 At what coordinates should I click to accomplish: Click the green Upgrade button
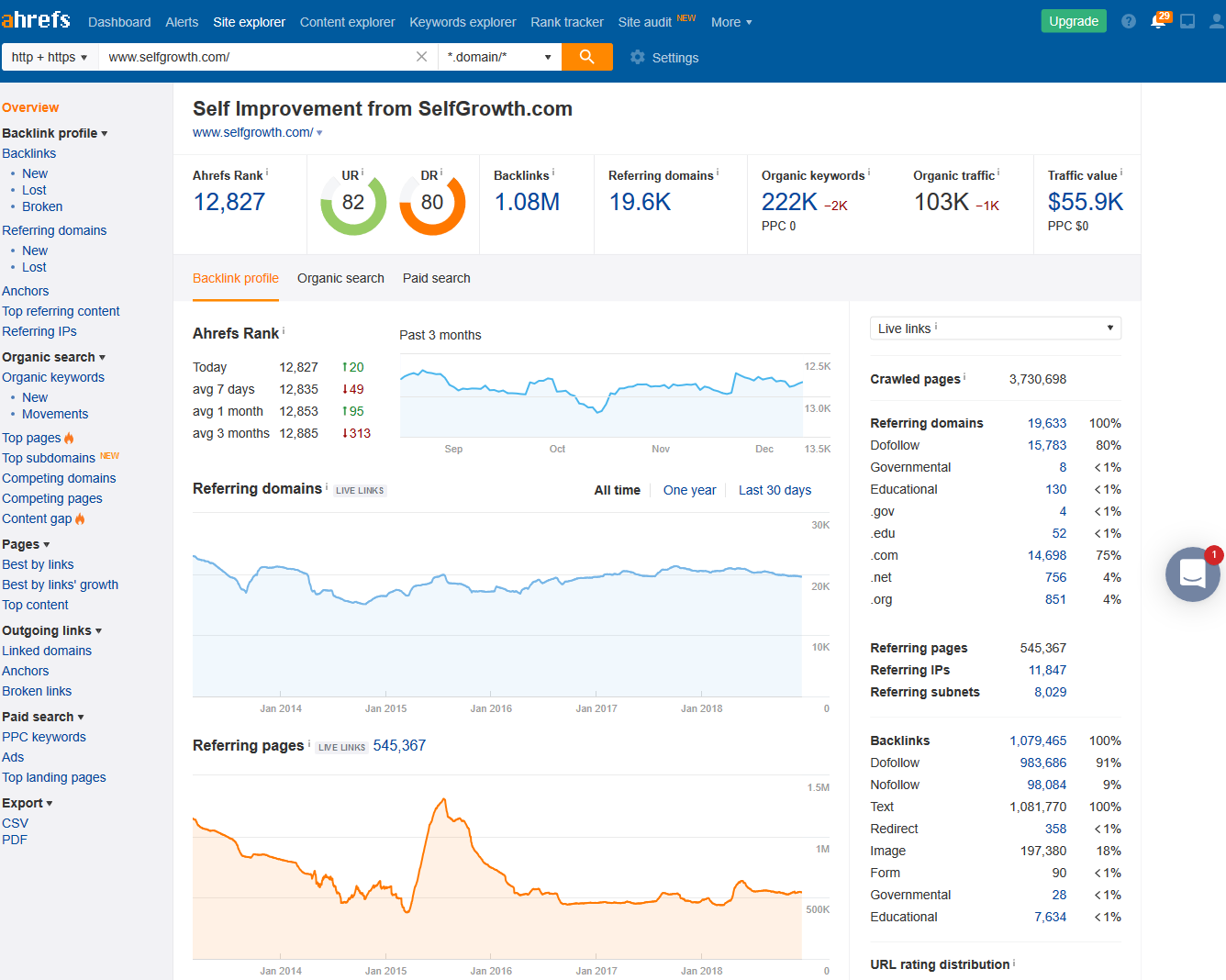click(x=1074, y=20)
